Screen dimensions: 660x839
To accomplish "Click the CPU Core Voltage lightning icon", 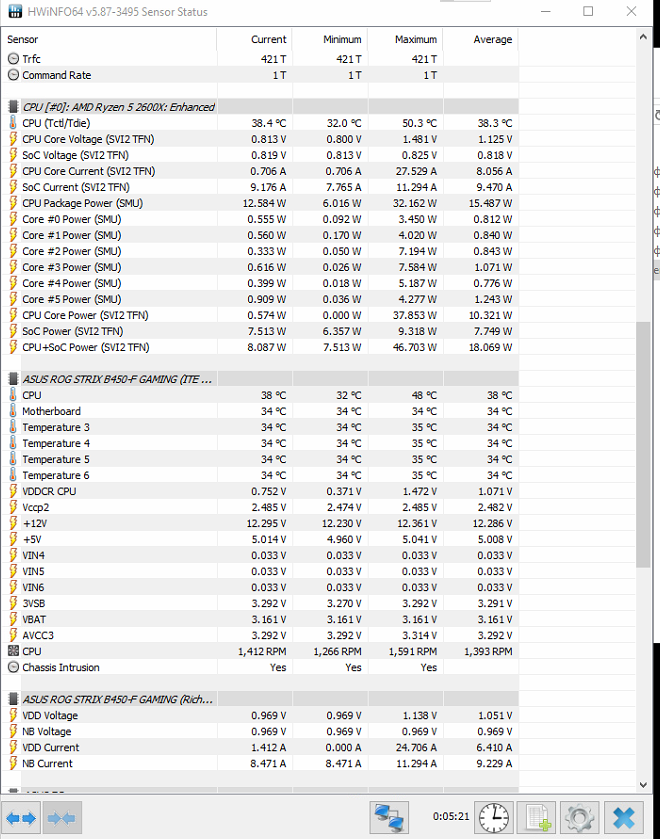I will click(x=13, y=139).
